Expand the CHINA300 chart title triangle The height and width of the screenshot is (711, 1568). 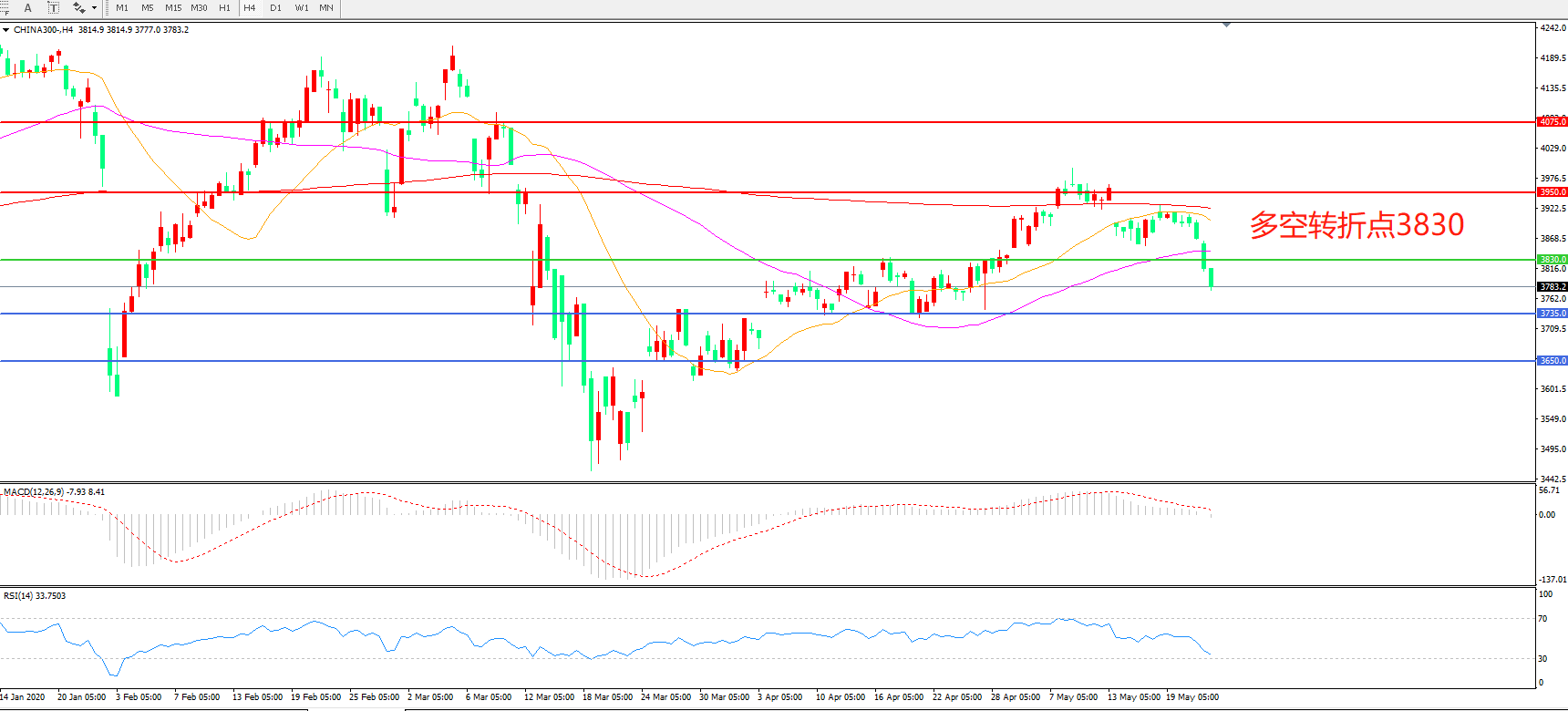pyautogui.click(x=6, y=30)
